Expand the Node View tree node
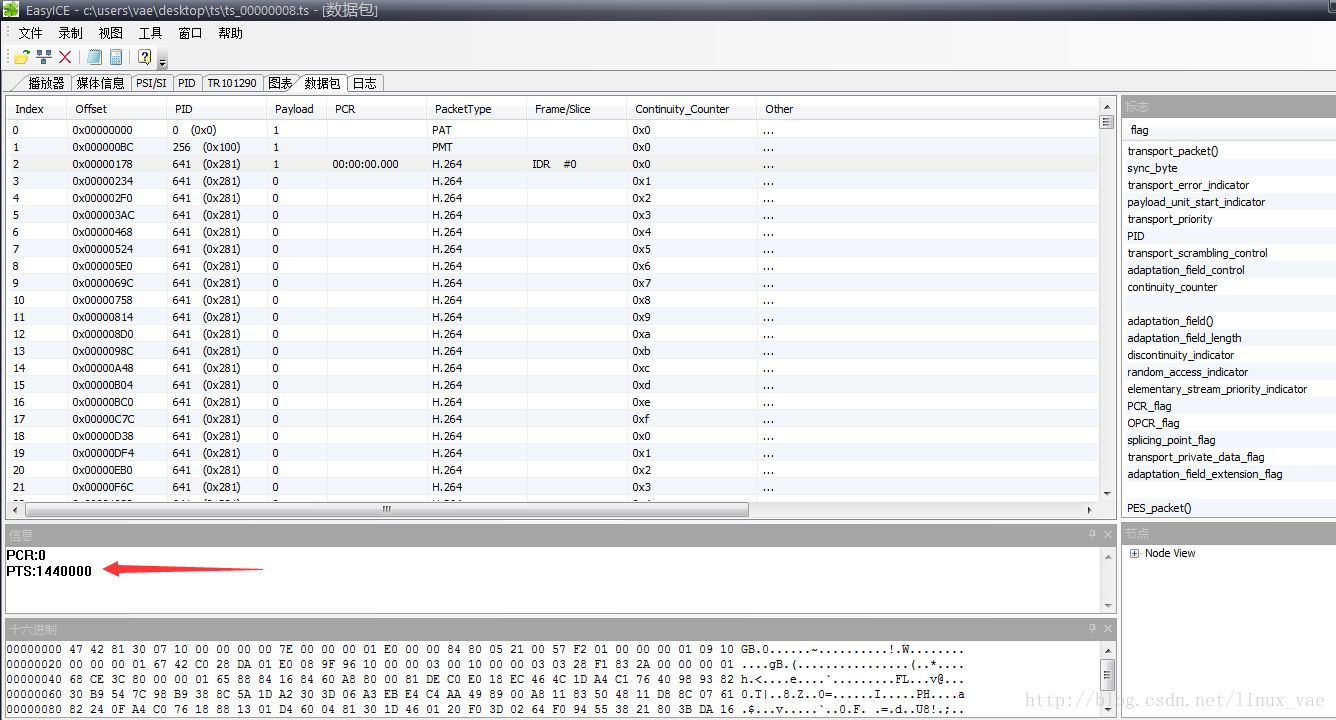The height and width of the screenshot is (720, 1336). click(1134, 554)
